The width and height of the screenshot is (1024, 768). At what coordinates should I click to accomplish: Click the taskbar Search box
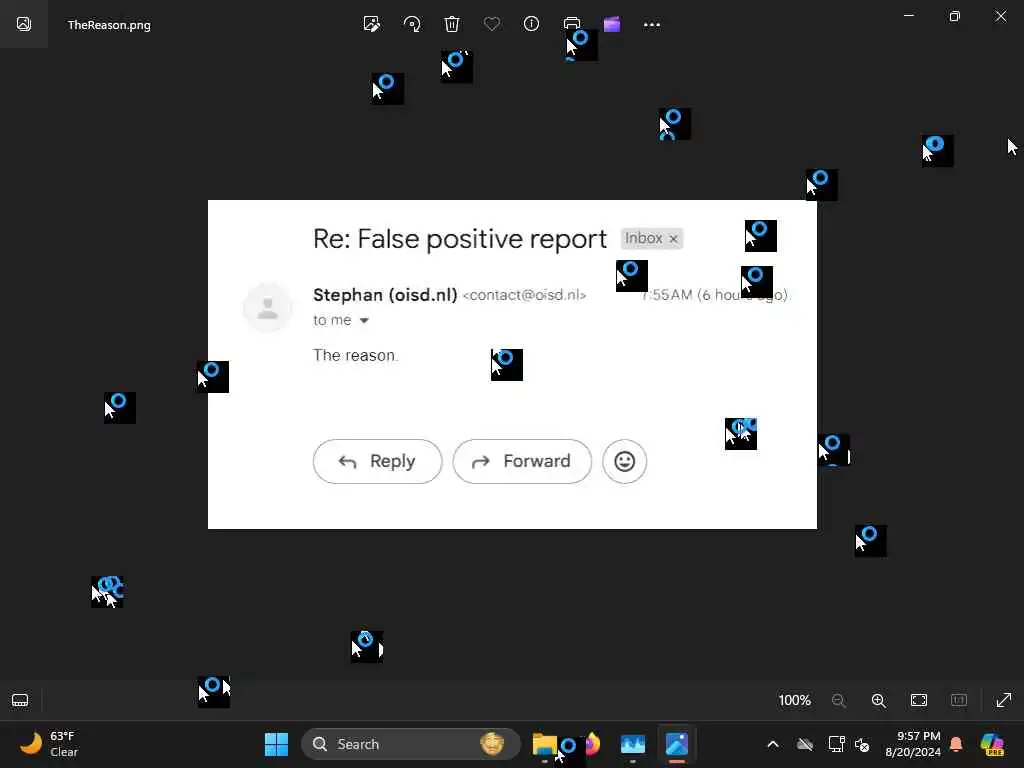click(411, 744)
